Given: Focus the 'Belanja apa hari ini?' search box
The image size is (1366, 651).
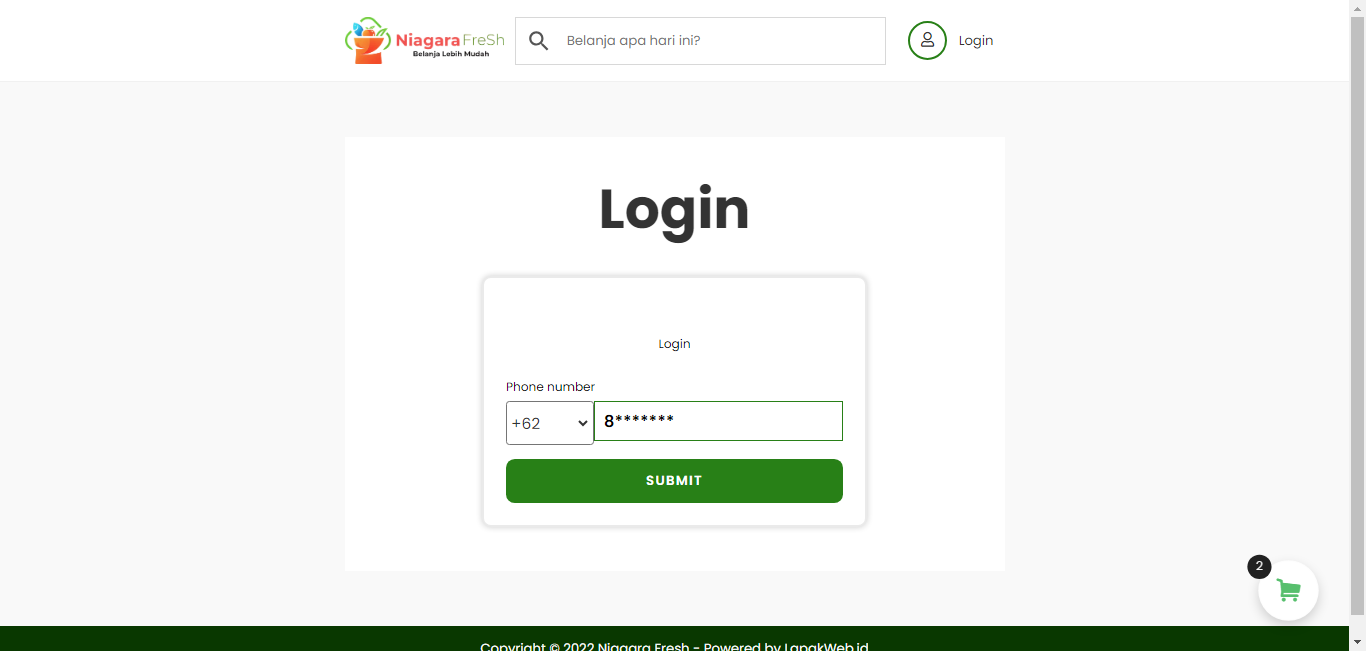Looking at the screenshot, I should (700, 41).
